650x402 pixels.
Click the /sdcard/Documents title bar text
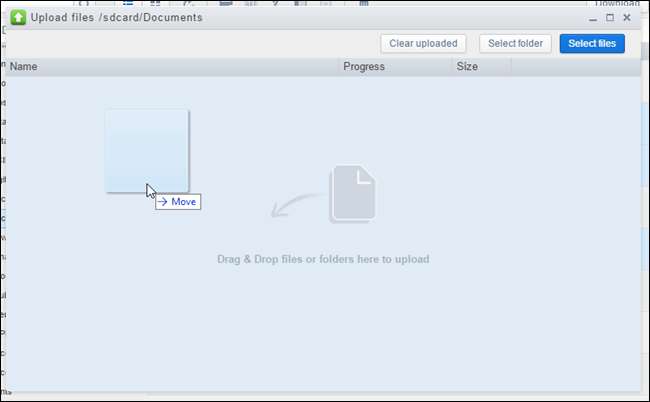pos(150,17)
